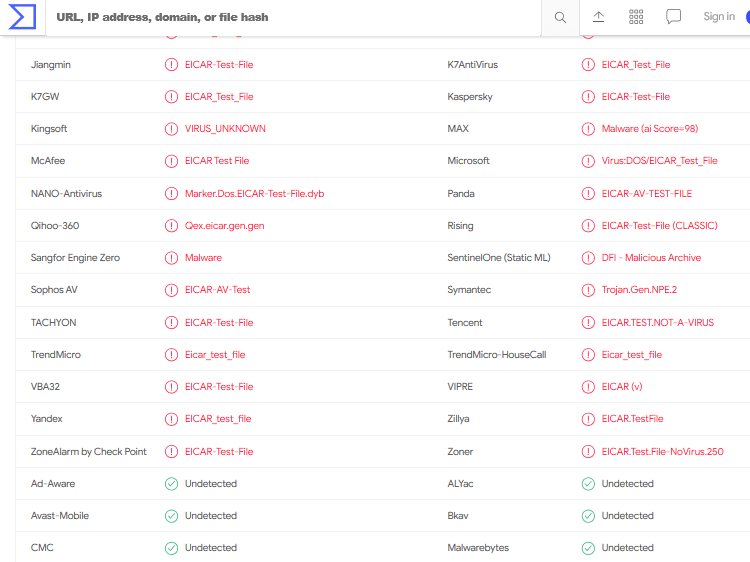Select Undetected text in Bkav row
The height and width of the screenshot is (562, 750).
627,516
